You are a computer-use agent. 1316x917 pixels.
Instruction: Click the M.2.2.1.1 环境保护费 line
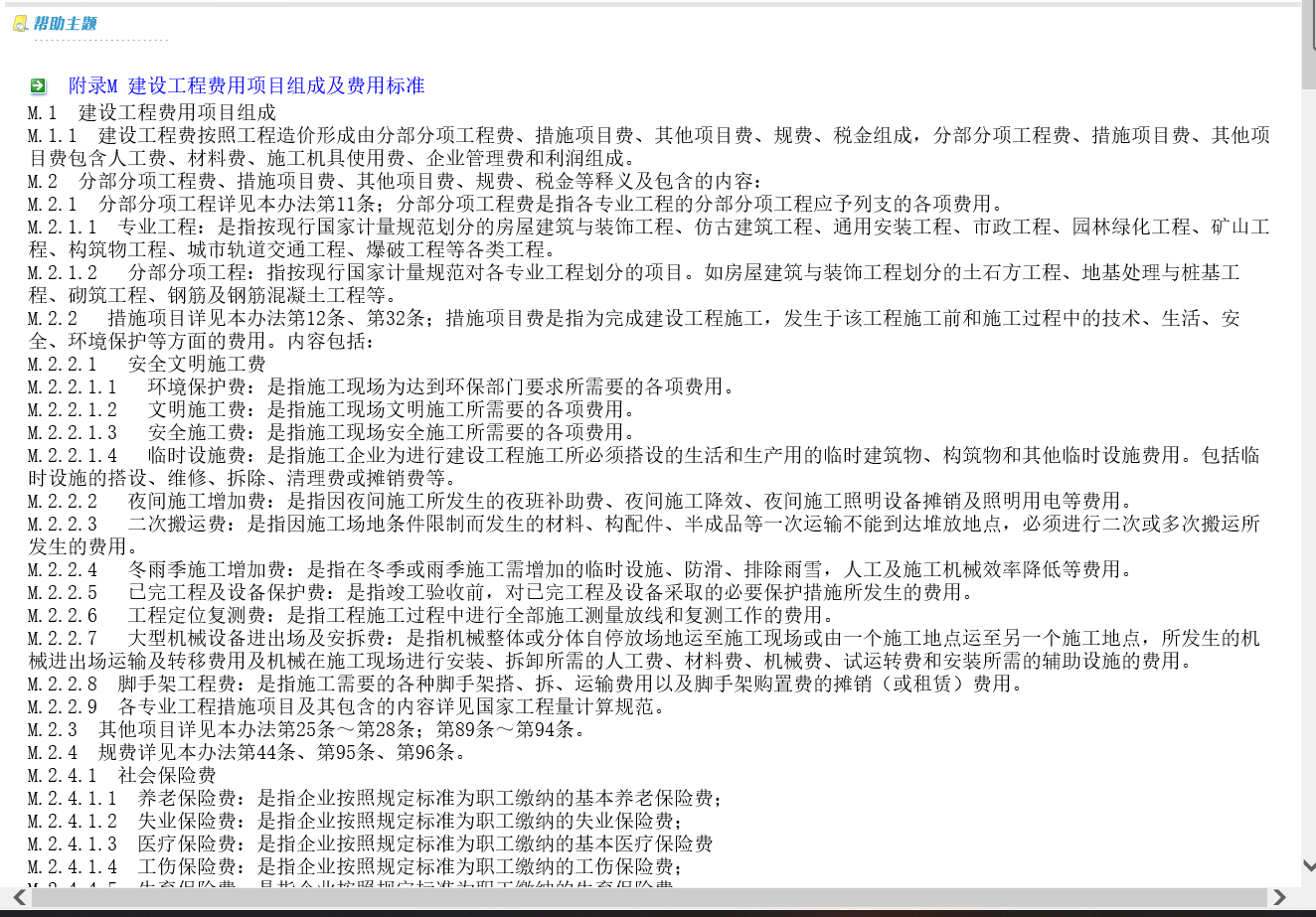point(381,387)
